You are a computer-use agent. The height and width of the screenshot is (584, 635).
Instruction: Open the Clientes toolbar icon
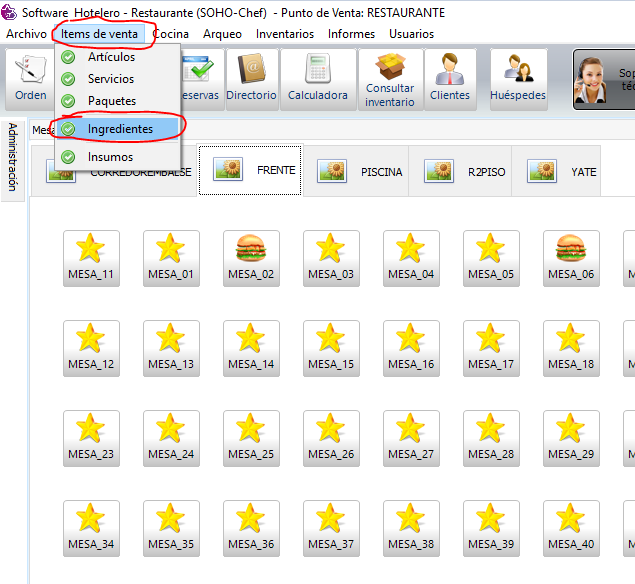pos(450,79)
